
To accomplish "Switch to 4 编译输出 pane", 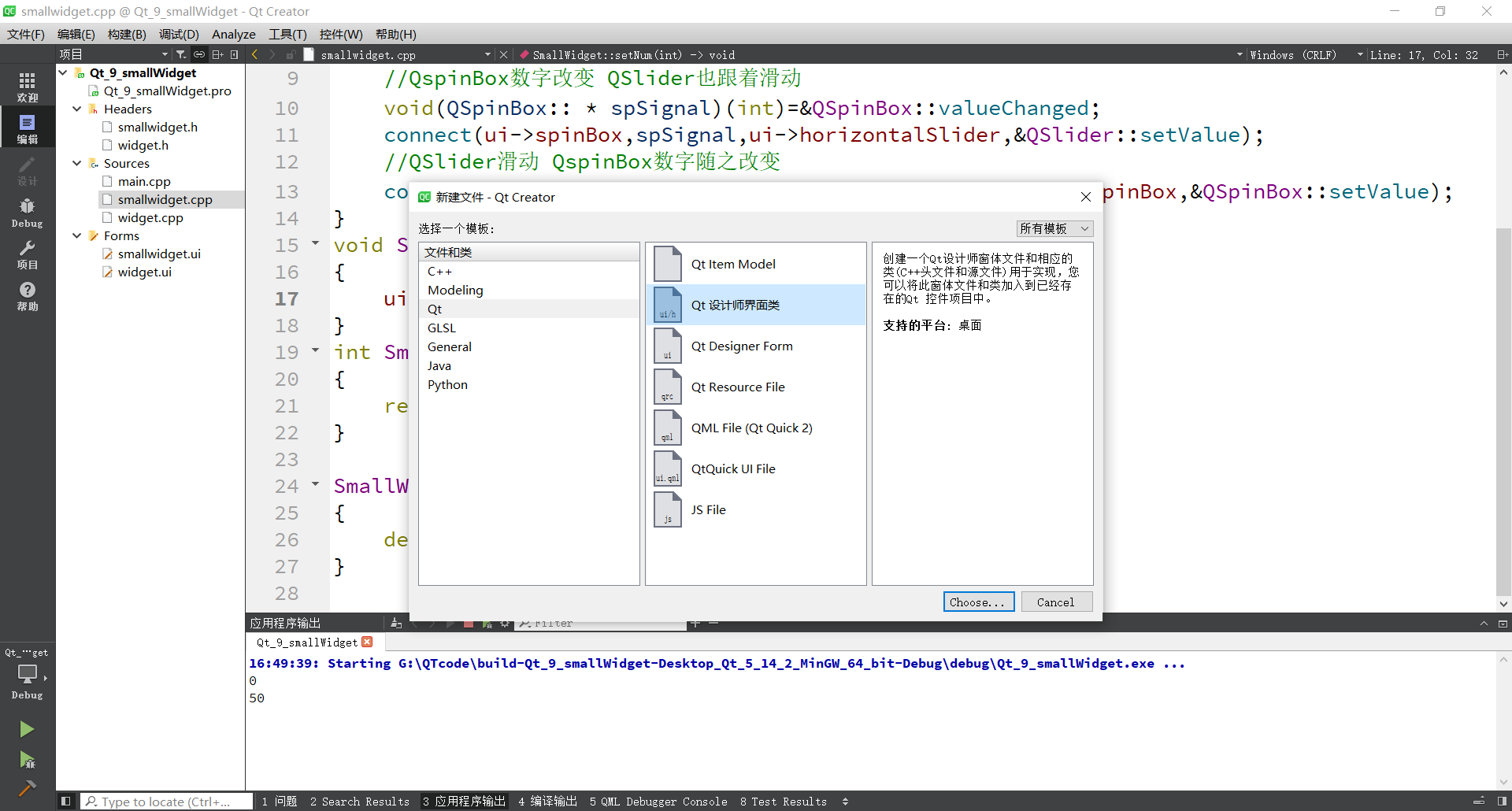I will click(x=548, y=802).
